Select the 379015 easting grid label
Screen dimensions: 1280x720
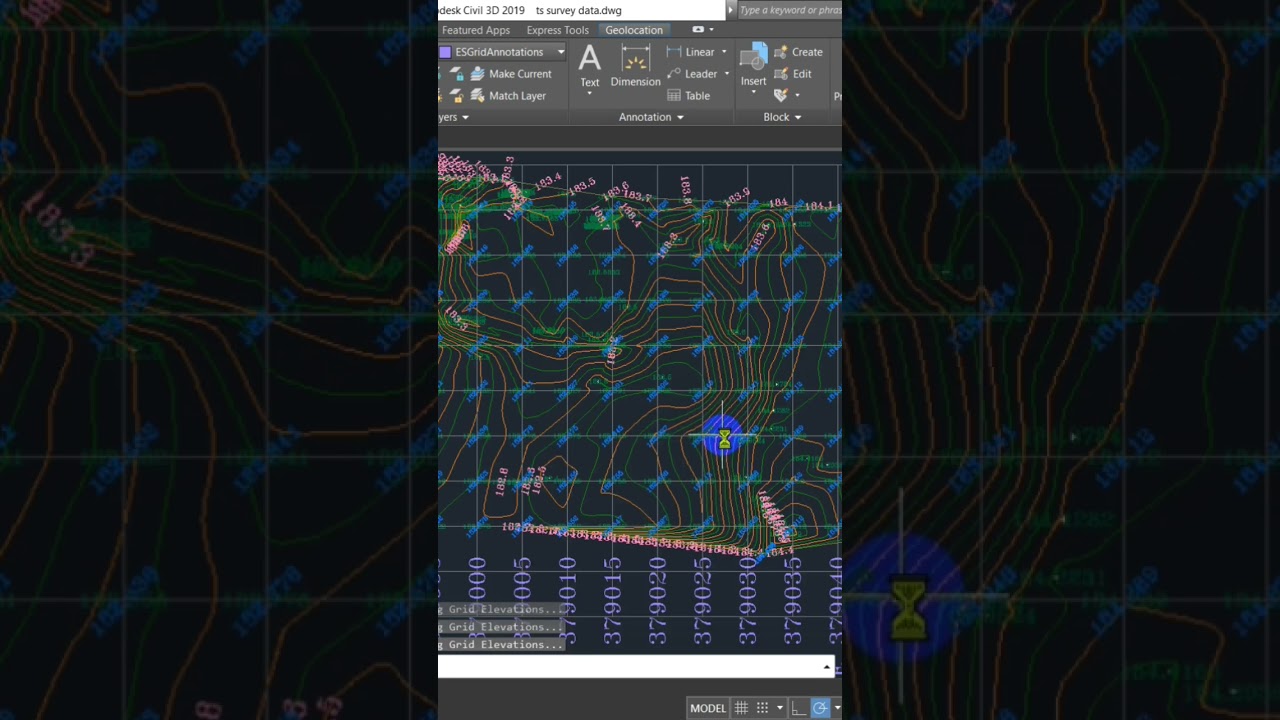[613, 600]
